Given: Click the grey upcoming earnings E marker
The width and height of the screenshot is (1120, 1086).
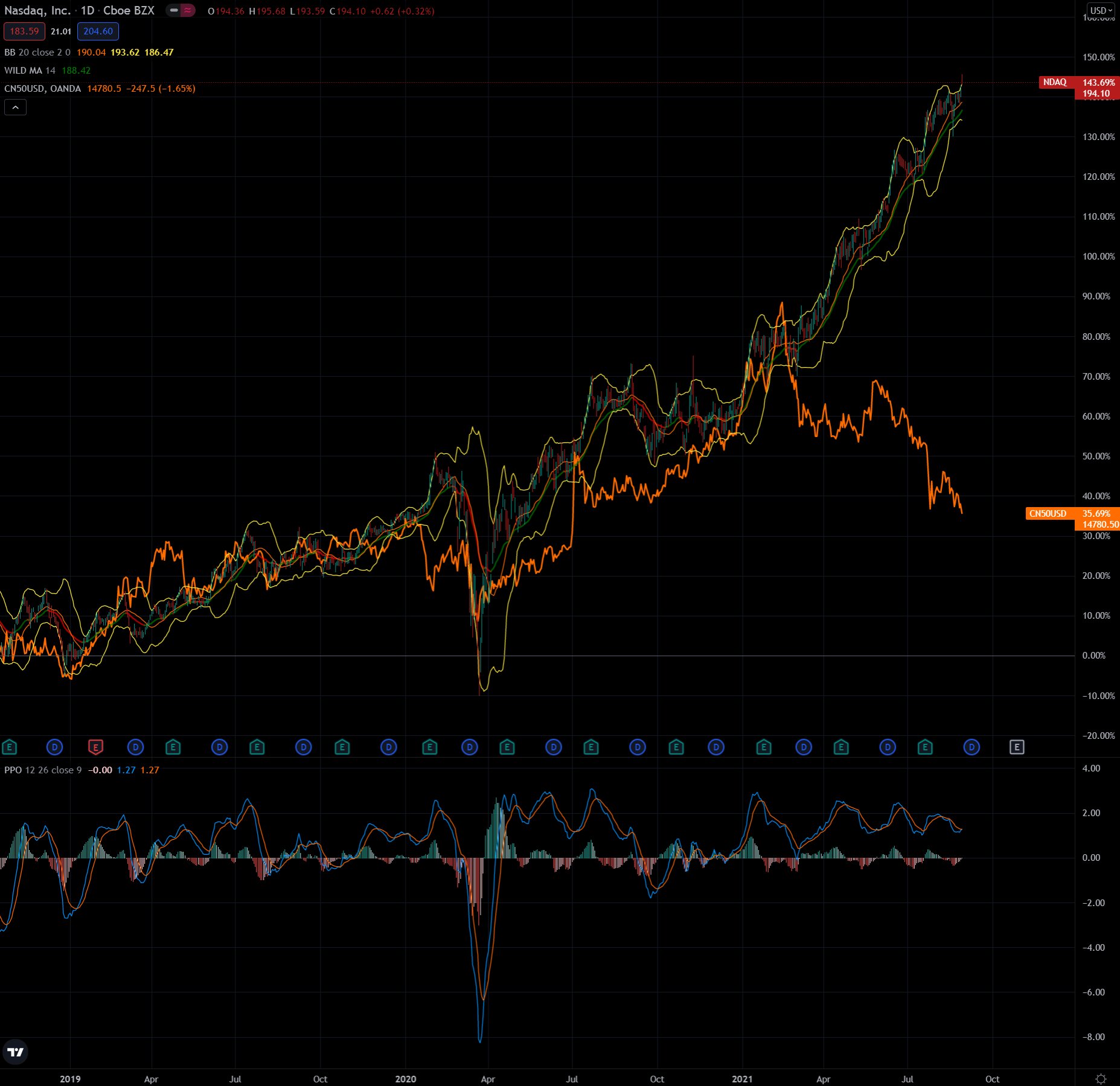Looking at the screenshot, I should [1017, 747].
